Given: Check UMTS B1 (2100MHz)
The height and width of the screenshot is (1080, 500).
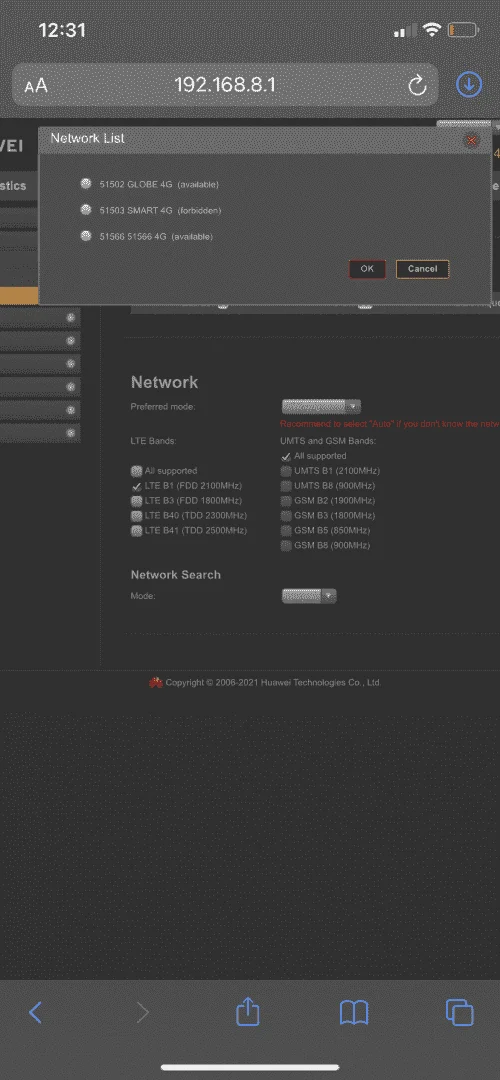Looking at the screenshot, I should coord(286,471).
